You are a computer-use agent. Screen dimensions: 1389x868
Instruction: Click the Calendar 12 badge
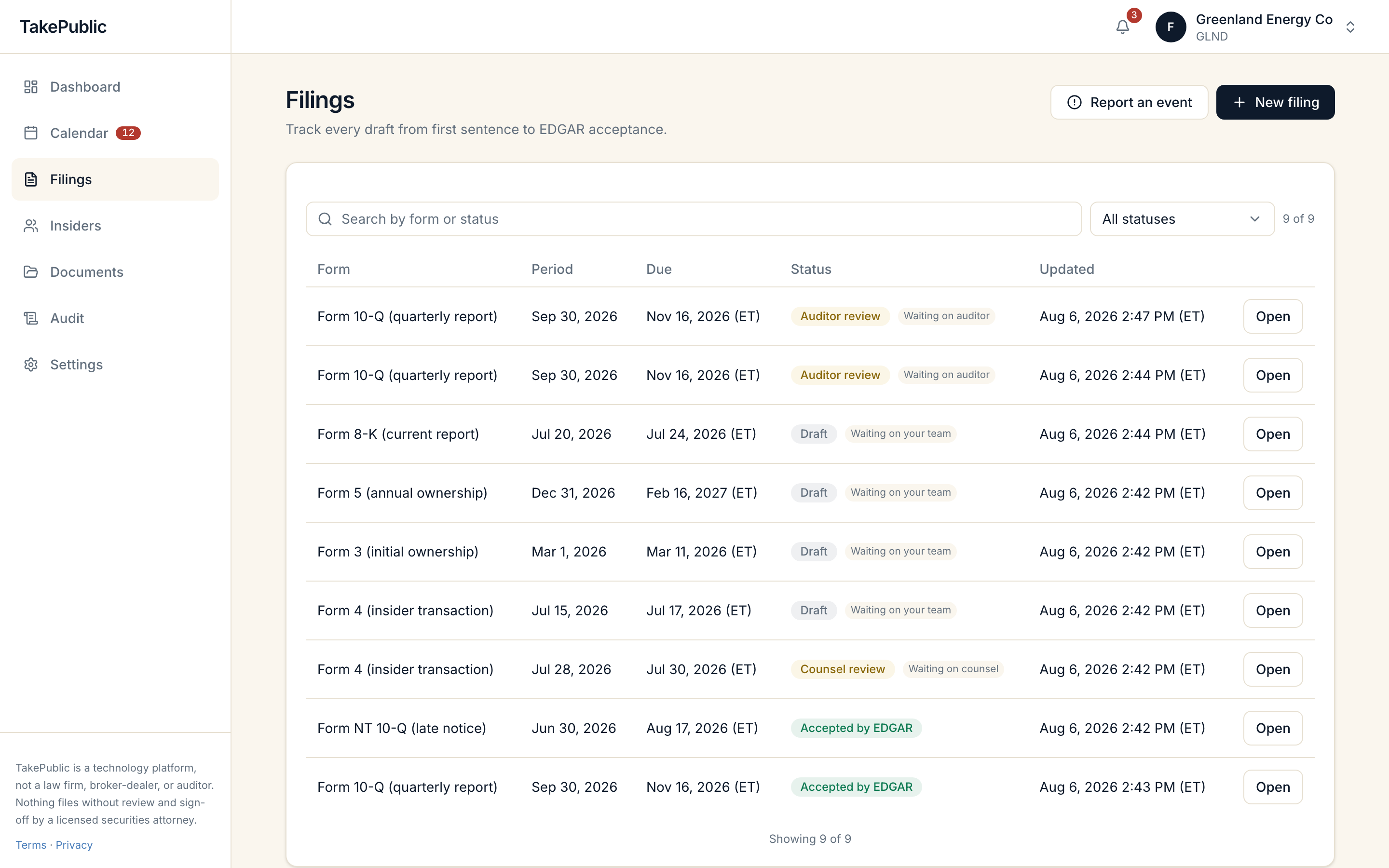tap(128, 133)
